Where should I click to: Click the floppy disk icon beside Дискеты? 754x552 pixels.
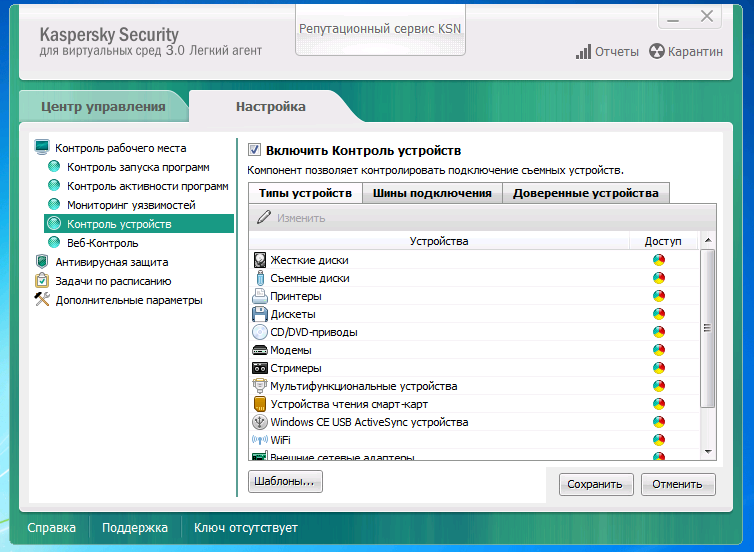click(x=260, y=314)
